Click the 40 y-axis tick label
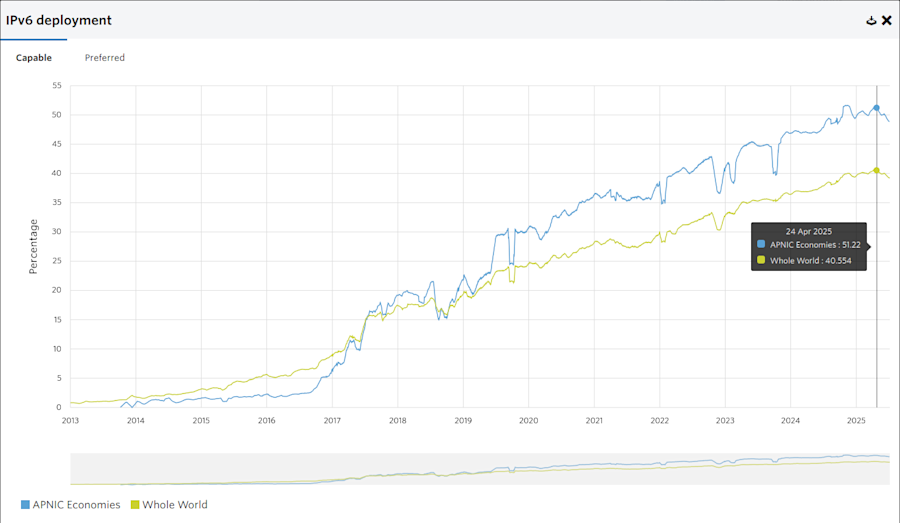 57,173
